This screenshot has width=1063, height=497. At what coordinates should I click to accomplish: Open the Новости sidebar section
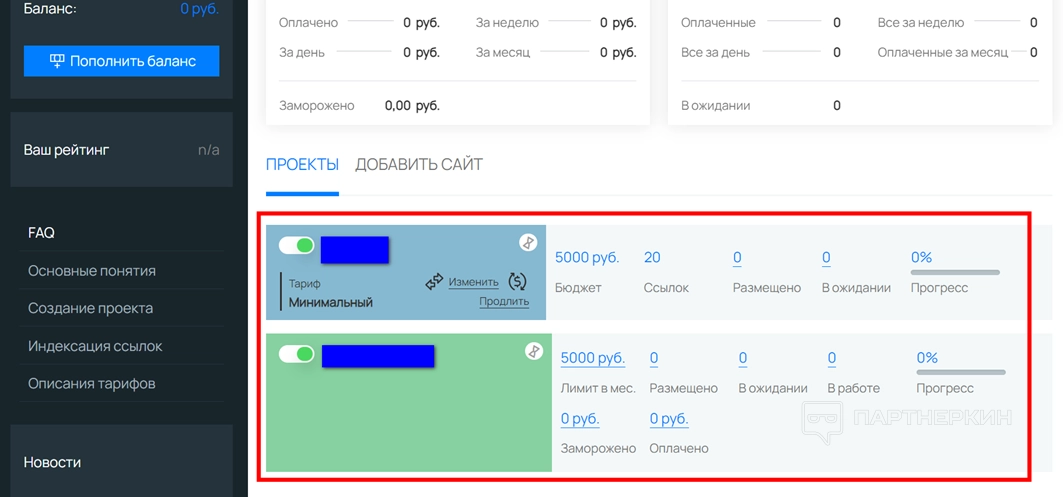pos(52,462)
